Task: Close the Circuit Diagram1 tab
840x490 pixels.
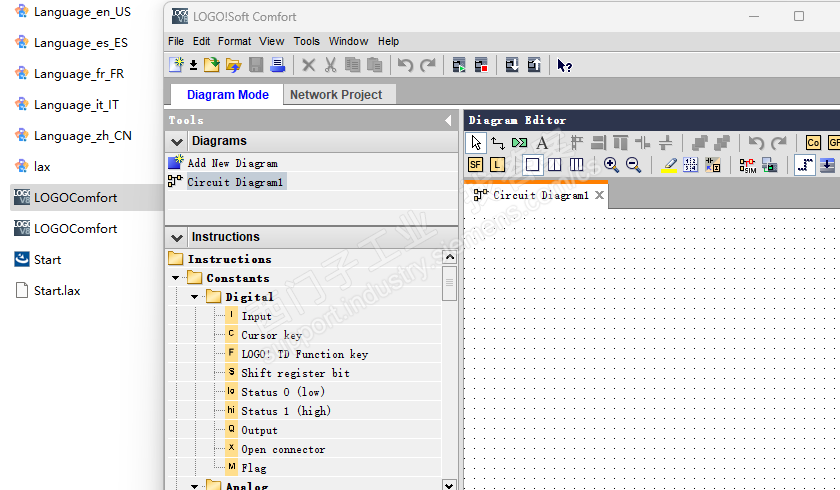Action: [x=599, y=195]
